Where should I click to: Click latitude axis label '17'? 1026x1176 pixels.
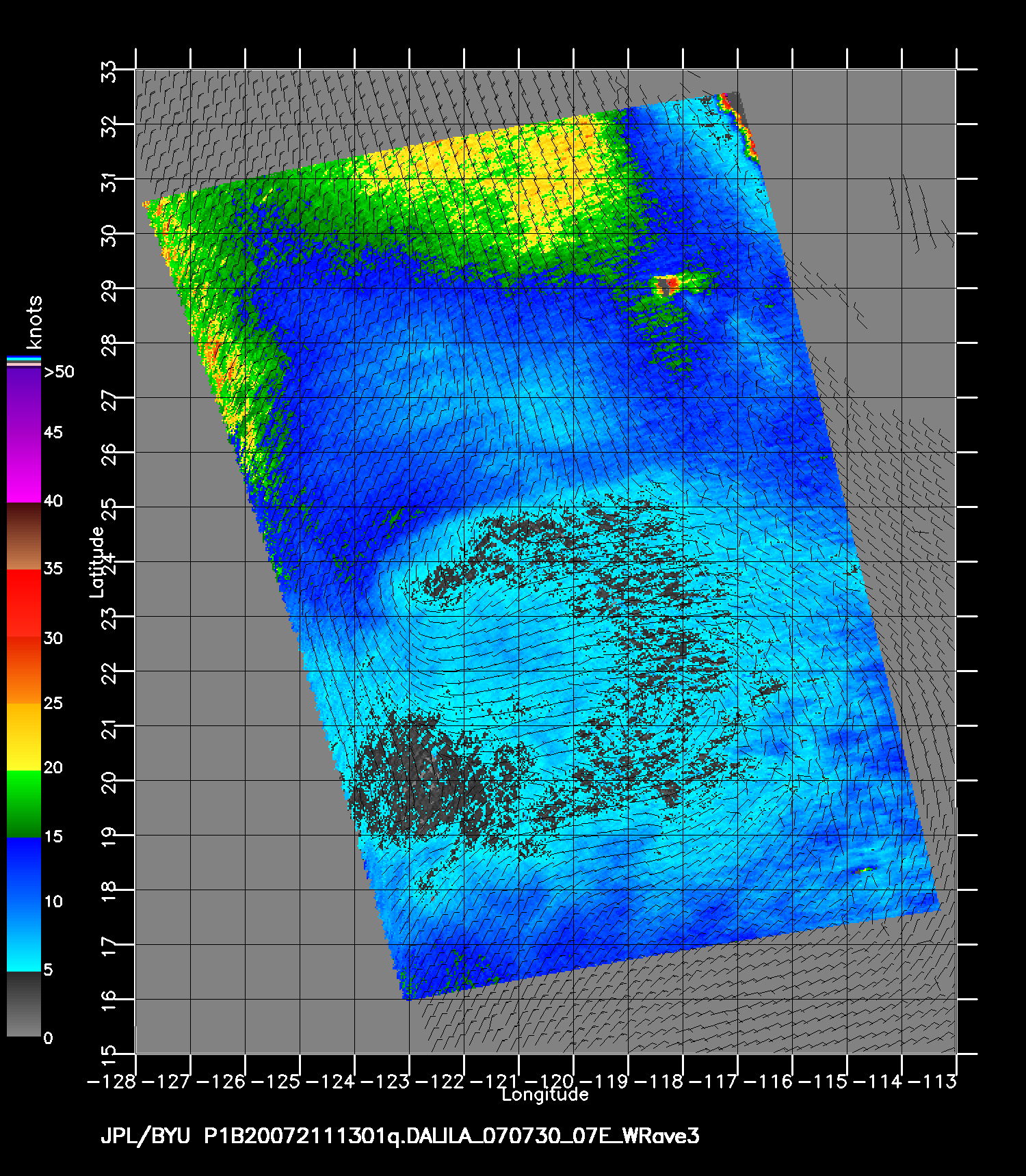[x=109, y=946]
